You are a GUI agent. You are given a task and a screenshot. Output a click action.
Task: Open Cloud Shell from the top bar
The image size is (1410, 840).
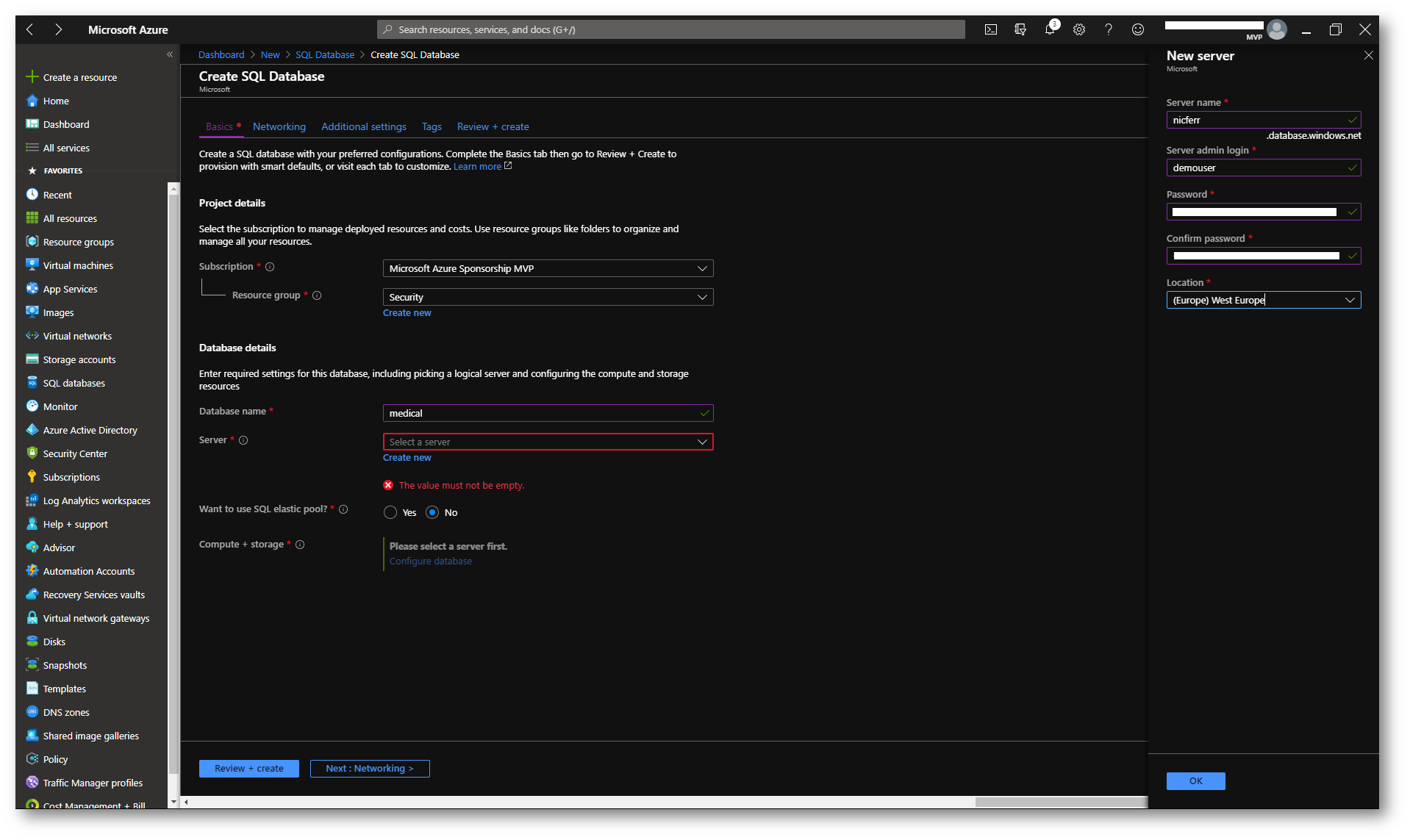click(x=990, y=29)
